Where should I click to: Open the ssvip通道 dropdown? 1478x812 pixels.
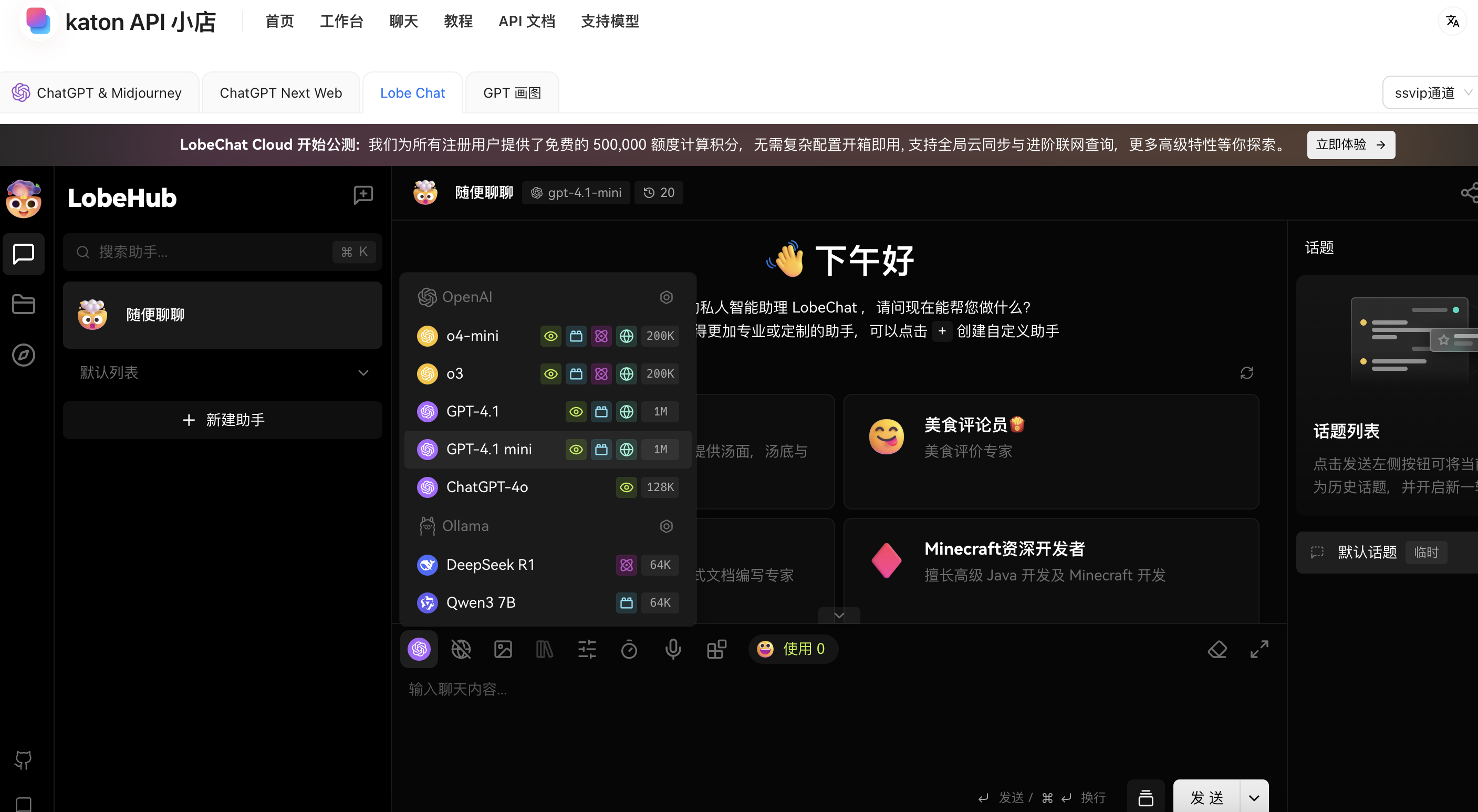pyautogui.click(x=1431, y=92)
